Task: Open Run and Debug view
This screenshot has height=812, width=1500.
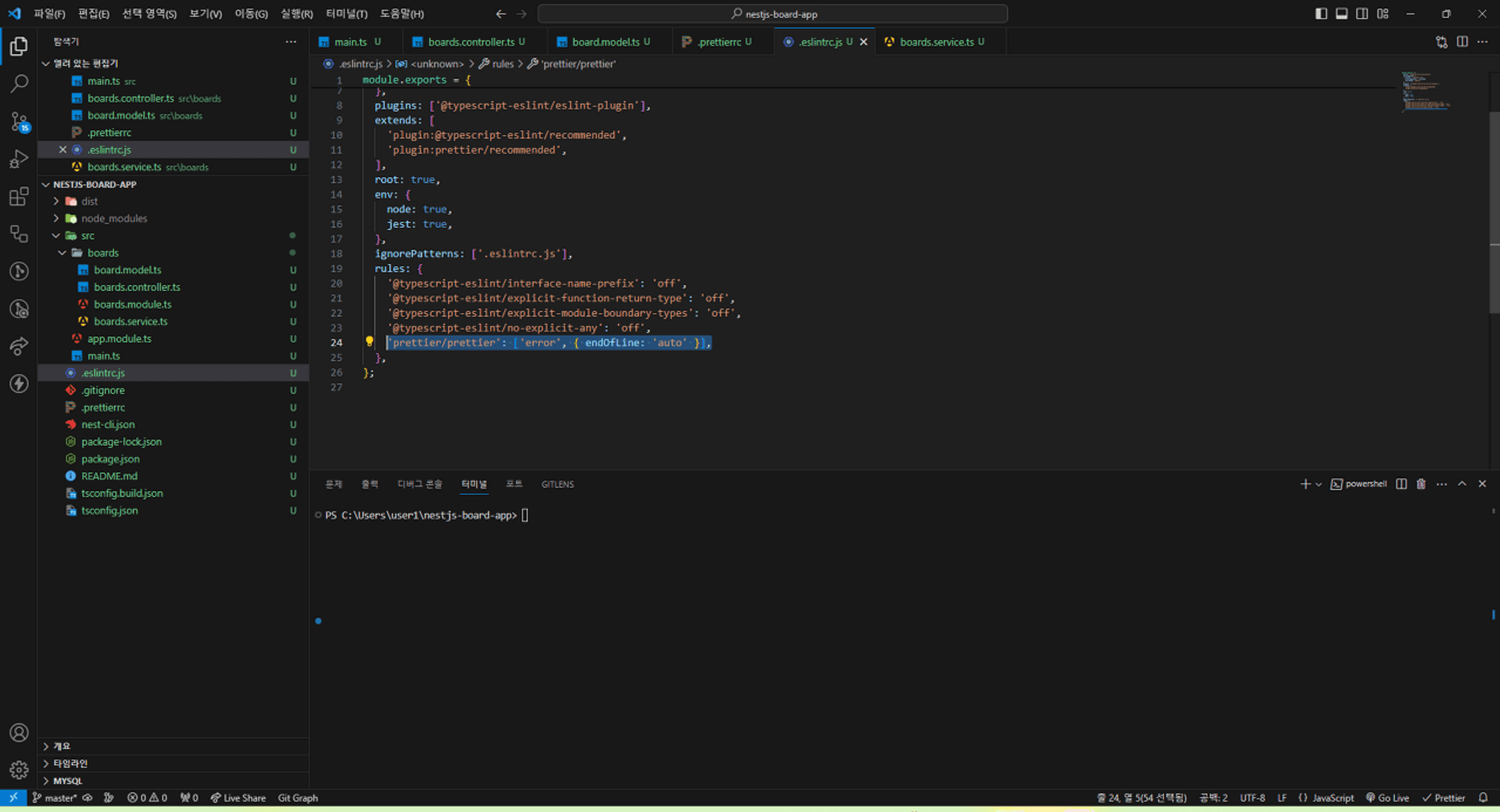Action: tap(19, 159)
